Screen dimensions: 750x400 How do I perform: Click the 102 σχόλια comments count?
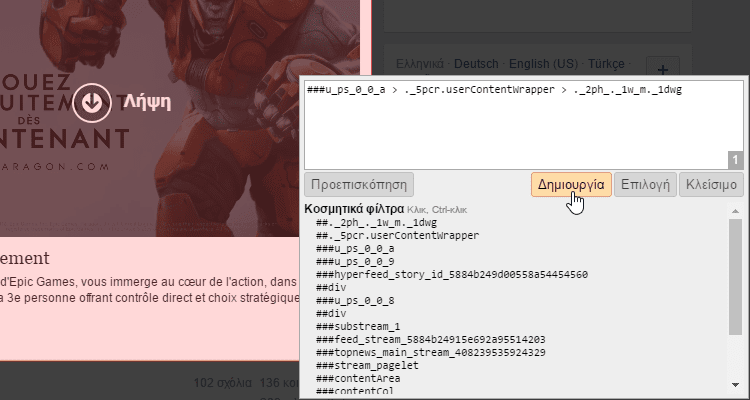222,383
